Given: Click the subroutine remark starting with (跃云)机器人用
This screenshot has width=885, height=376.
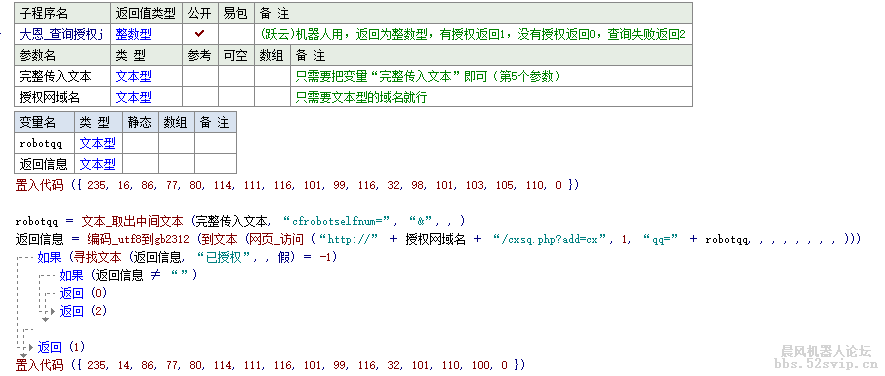Looking at the screenshot, I should pos(474,34).
